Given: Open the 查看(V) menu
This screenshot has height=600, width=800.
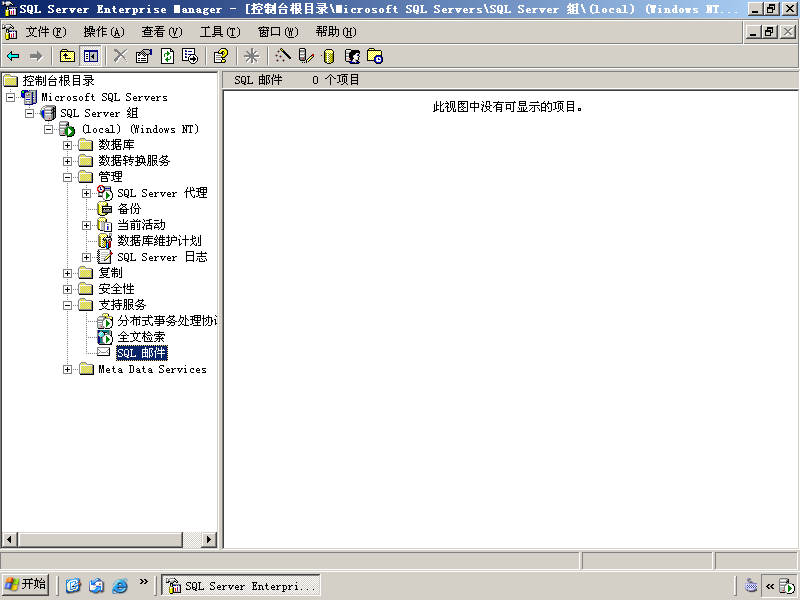Looking at the screenshot, I should point(162,32).
